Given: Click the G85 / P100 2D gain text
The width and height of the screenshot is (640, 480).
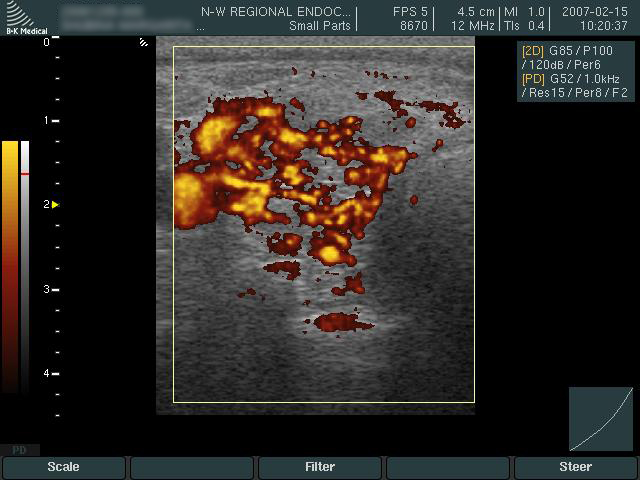Looking at the screenshot, I should click(581, 51).
